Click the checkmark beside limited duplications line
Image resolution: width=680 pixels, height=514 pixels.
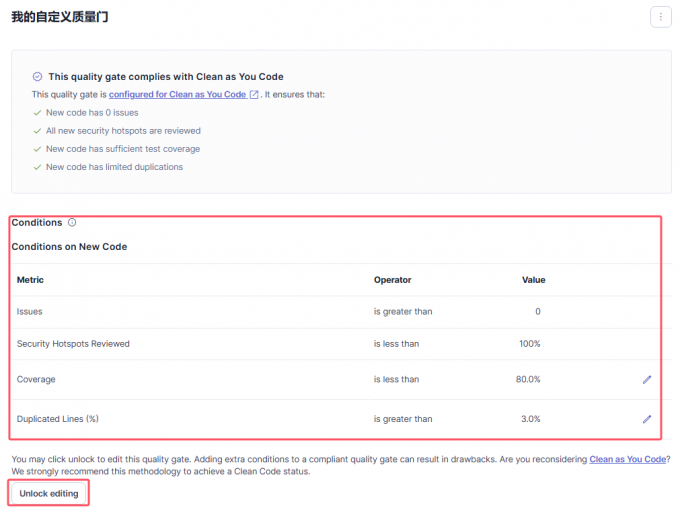click(37, 167)
